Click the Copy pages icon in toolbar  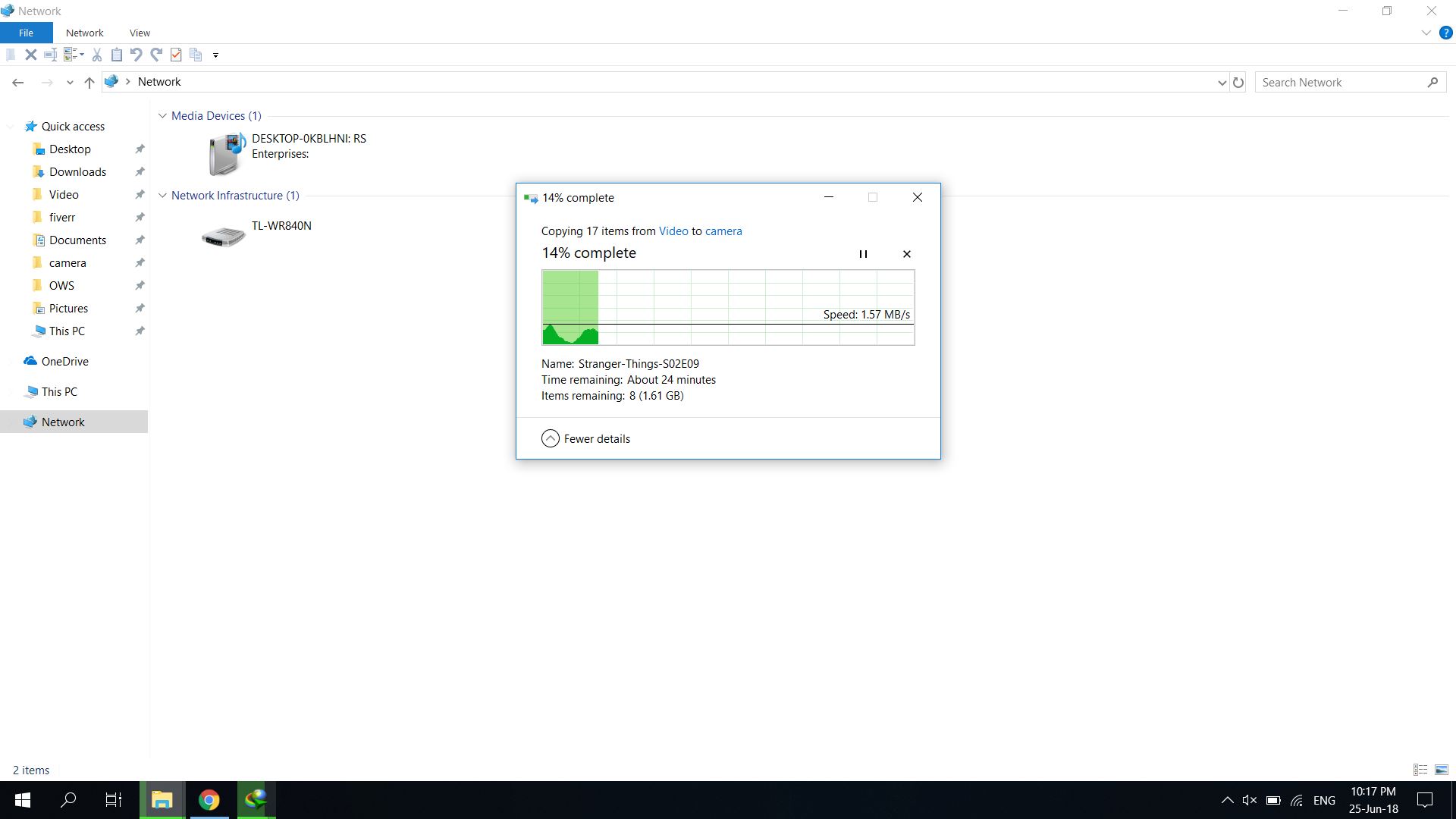[x=196, y=55]
